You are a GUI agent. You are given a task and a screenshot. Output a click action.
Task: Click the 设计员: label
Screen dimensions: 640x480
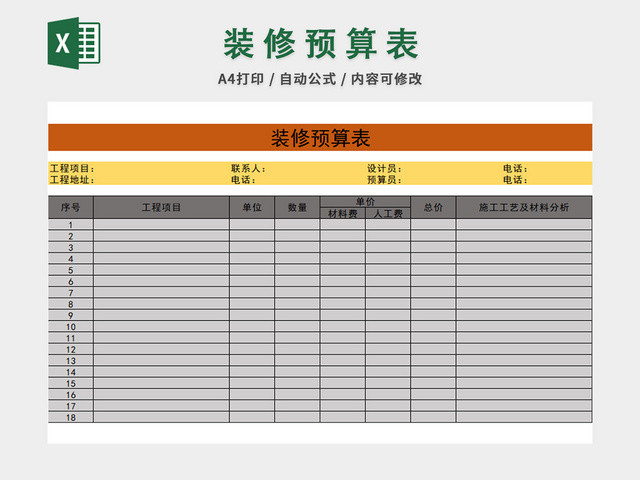384,168
